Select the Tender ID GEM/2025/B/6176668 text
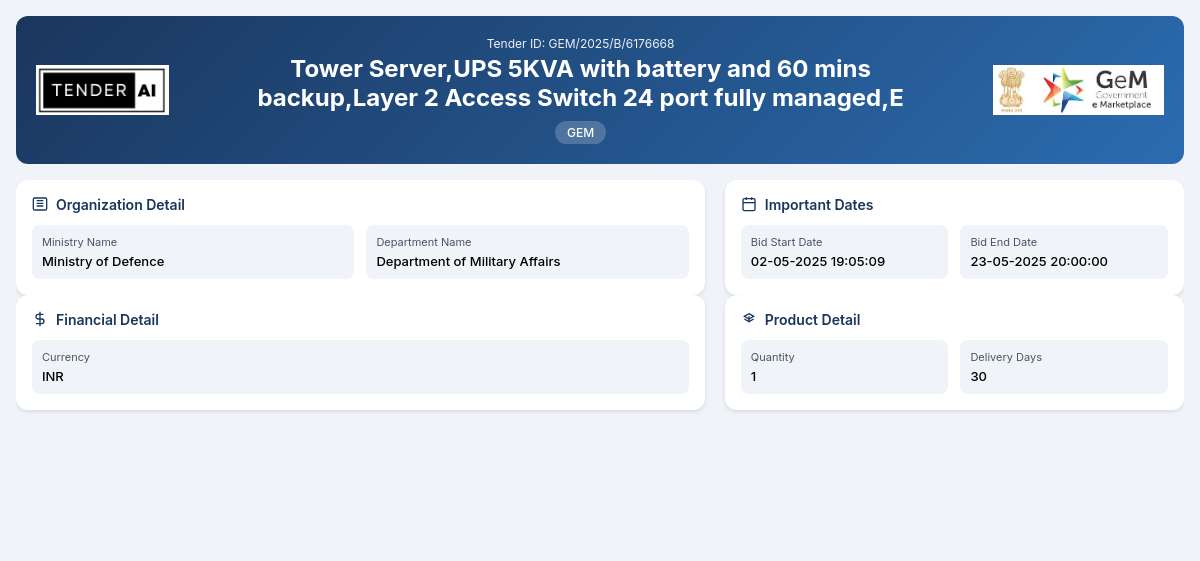The width and height of the screenshot is (1200, 561). click(580, 44)
